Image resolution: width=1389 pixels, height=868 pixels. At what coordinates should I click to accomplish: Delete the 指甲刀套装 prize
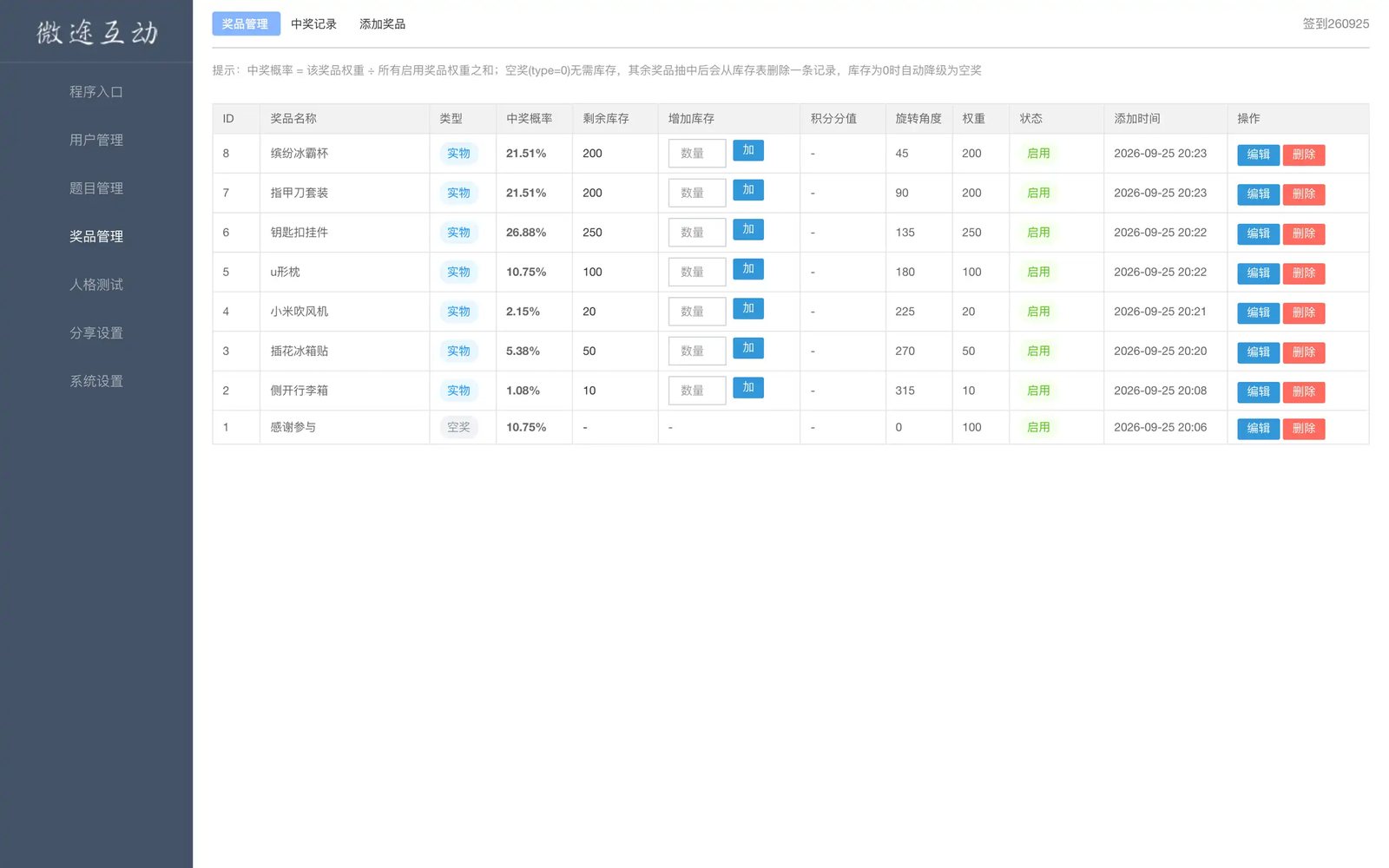(x=1303, y=194)
